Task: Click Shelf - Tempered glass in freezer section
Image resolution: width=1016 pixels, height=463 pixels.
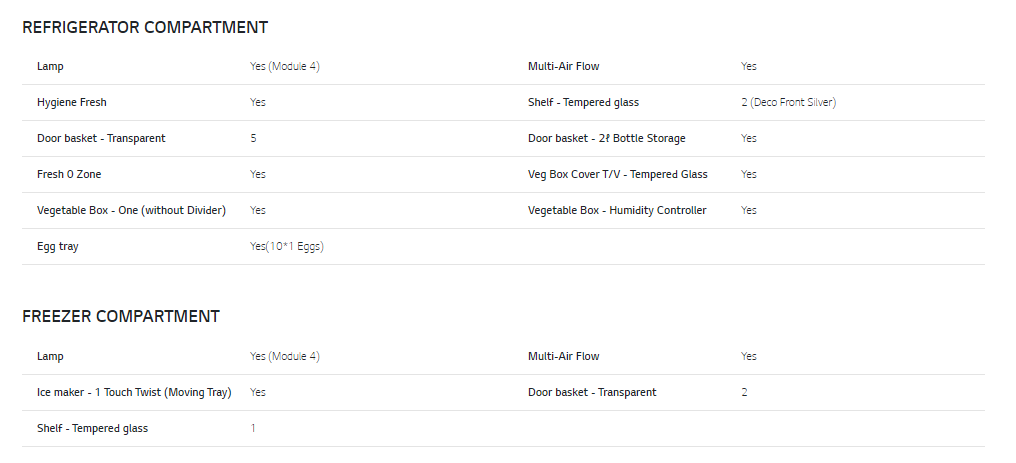Action: click(x=92, y=429)
